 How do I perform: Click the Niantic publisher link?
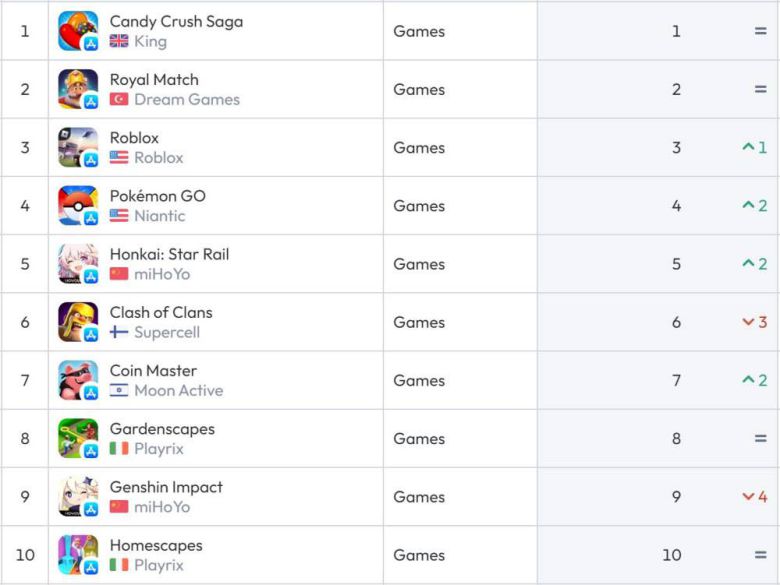[159, 215]
